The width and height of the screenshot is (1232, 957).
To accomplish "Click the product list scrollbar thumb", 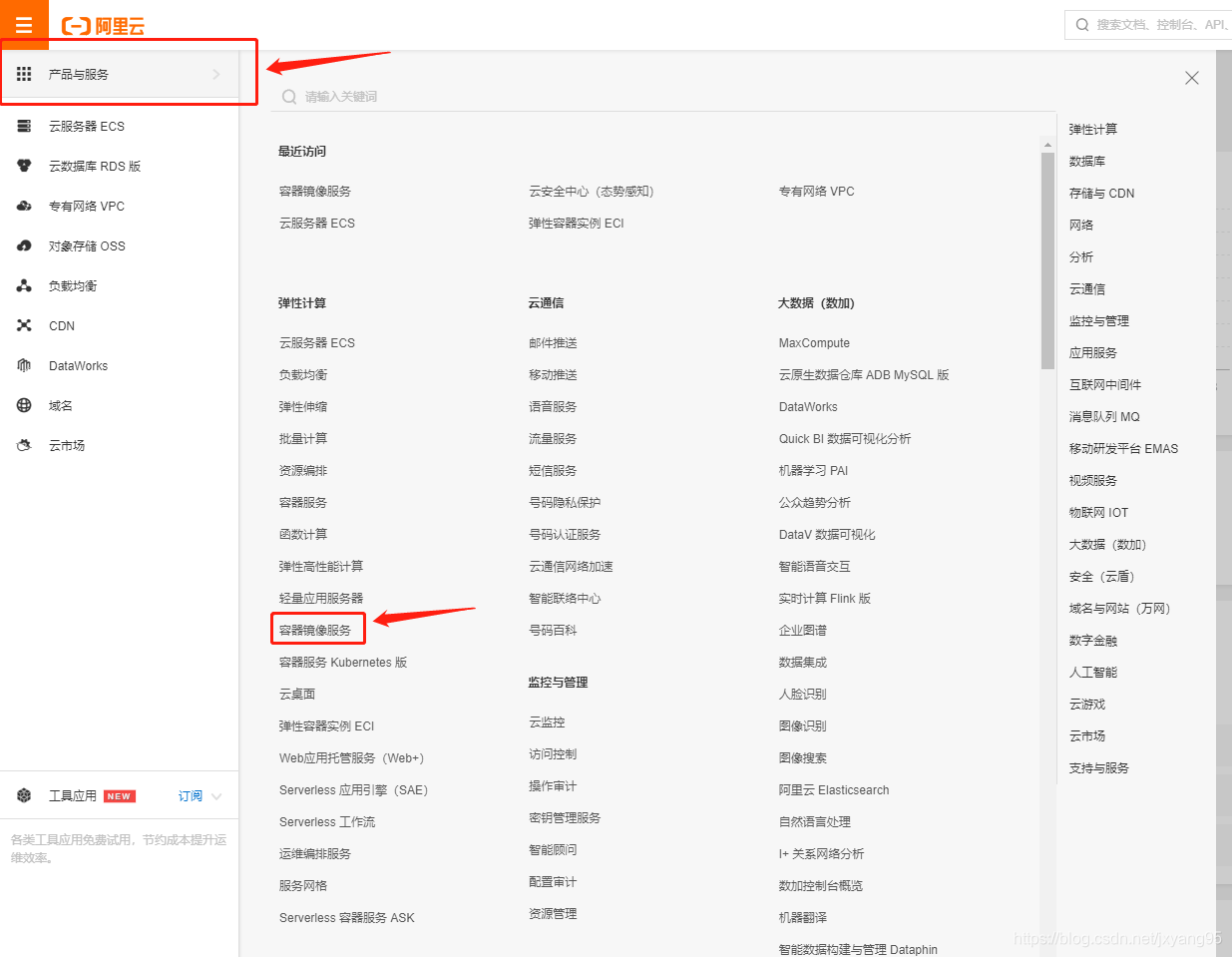I will (x=1047, y=261).
